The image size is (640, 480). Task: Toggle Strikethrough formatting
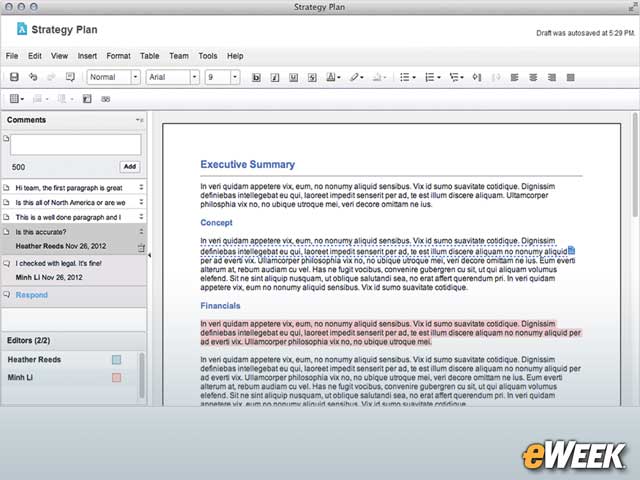[312, 78]
